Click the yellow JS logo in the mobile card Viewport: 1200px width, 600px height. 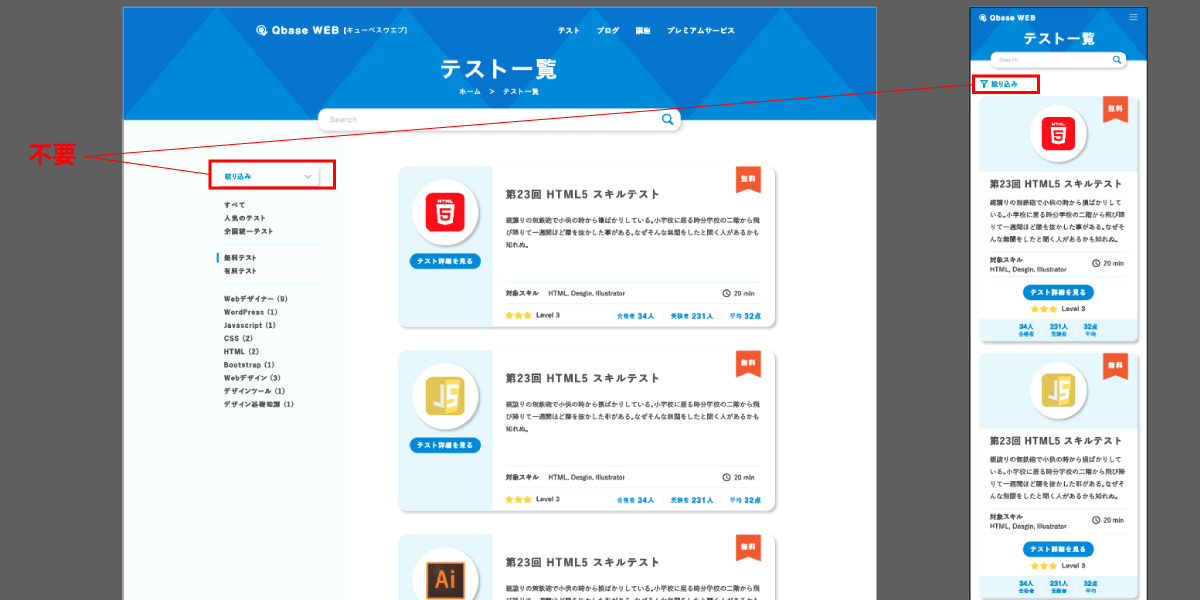[x=1058, y=391]
